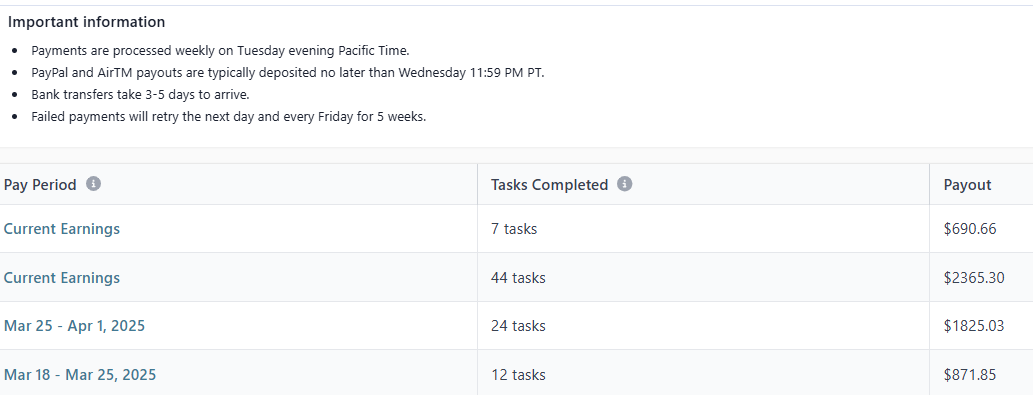
Task: Open the Current Earnings link showing 7 tasks
Action: (62, 228)
